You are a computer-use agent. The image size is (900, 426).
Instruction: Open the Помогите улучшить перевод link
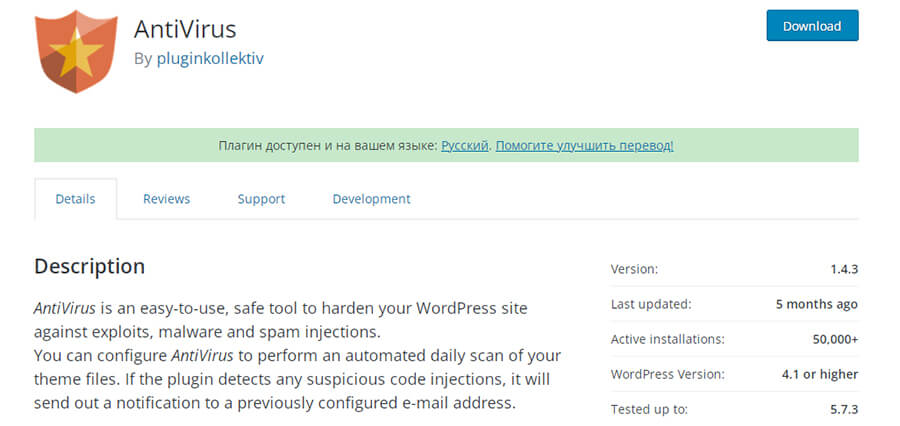584,145
